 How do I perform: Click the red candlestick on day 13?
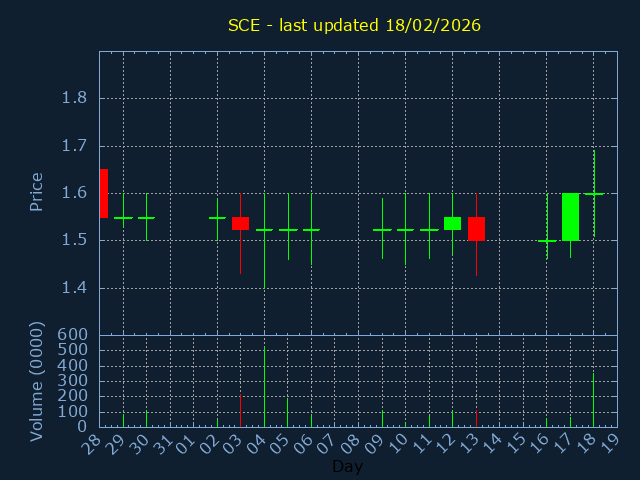[476, 229]
